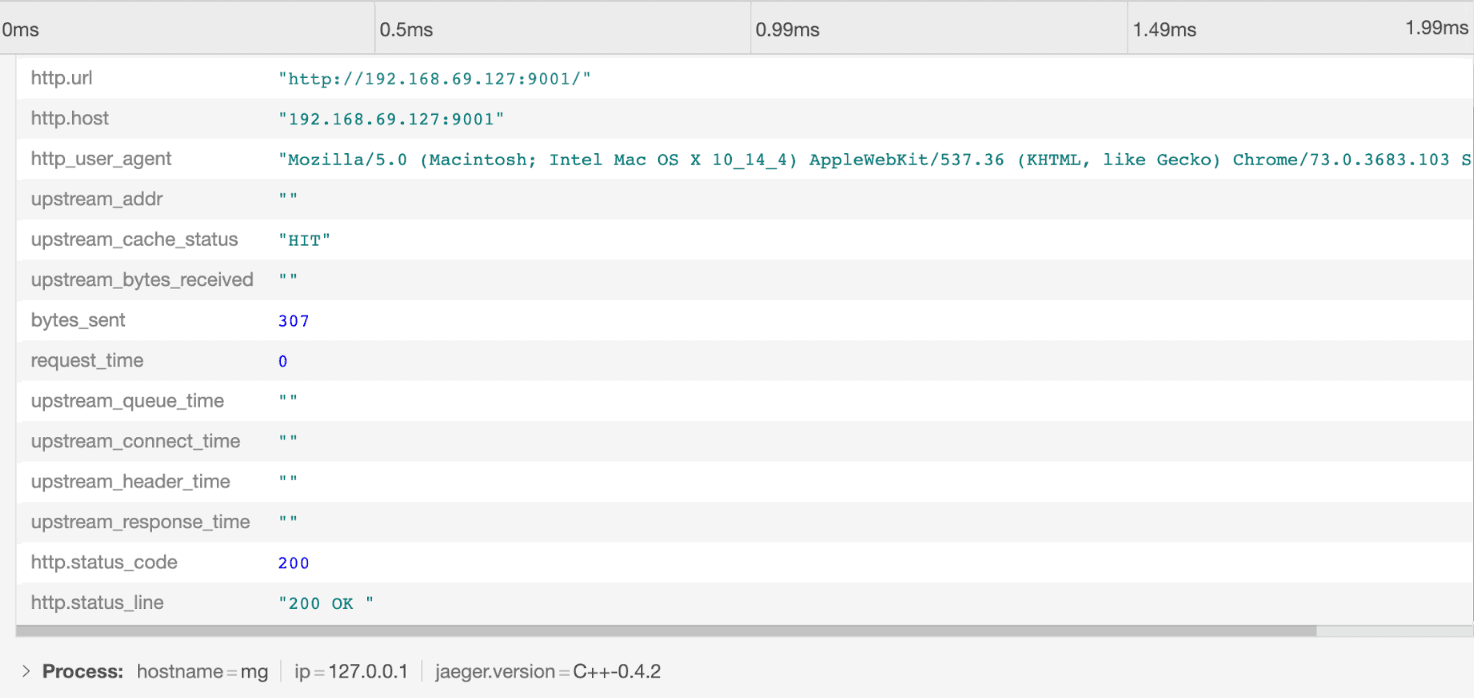1474x698 pixels.
Task: Click the ip=127.0.0.1 process tag
Action: [351, 672]
